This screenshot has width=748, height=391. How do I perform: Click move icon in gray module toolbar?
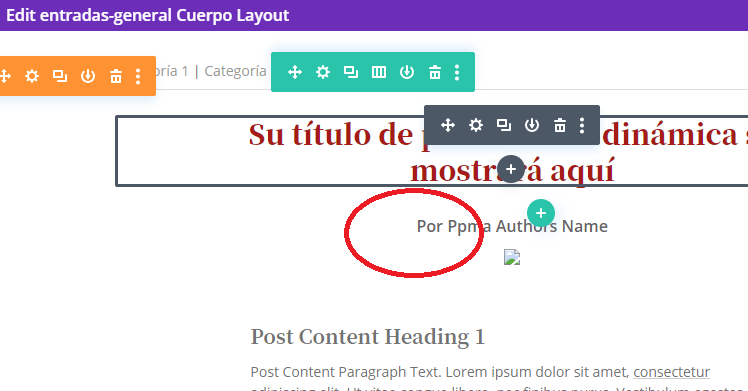[x=447, y=125]
